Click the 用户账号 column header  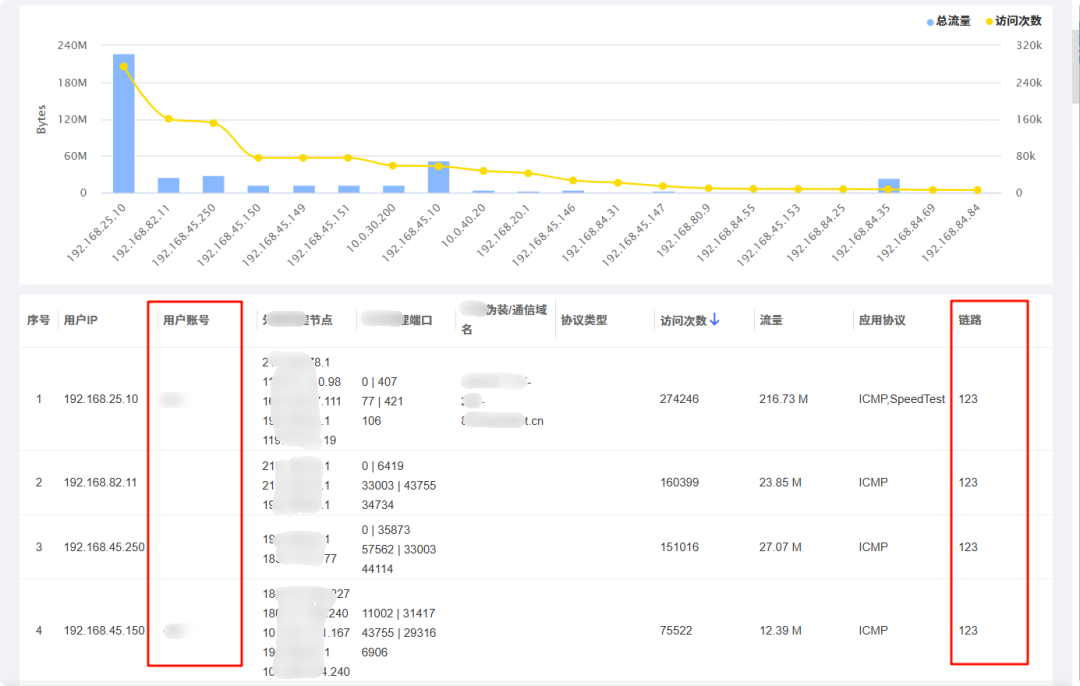coord(186,320)
